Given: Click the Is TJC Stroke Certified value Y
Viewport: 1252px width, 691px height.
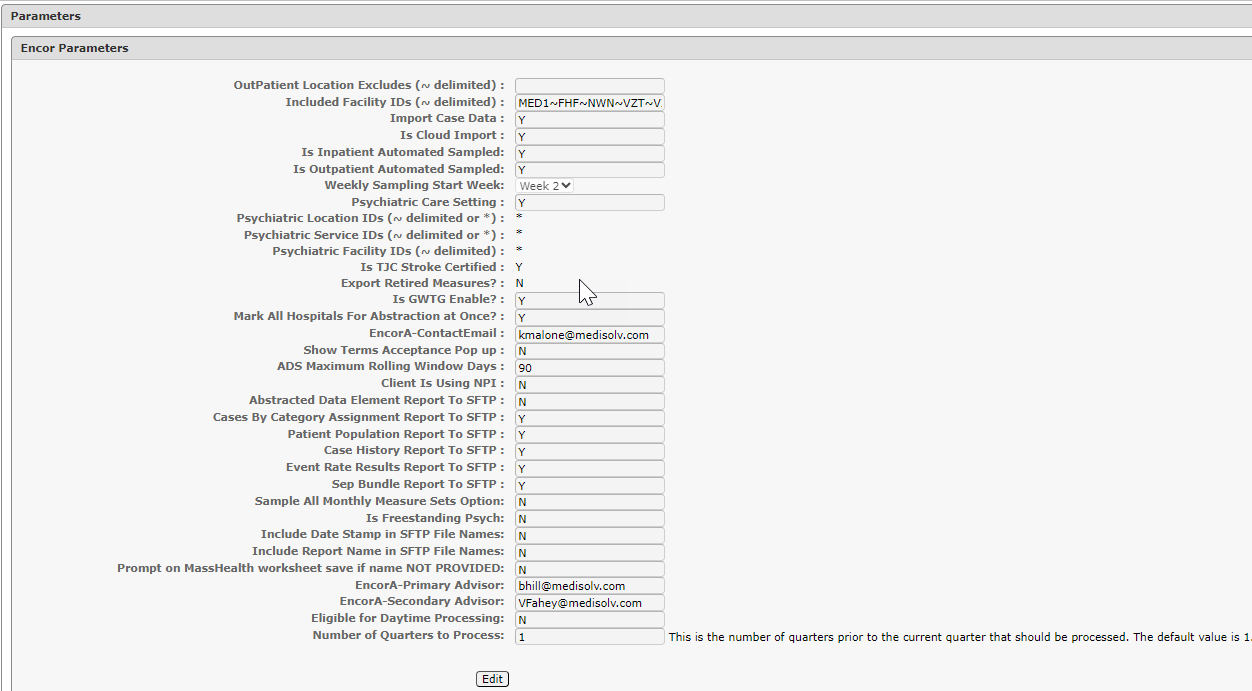Looking at the screenshot, I should pos(519,267).
